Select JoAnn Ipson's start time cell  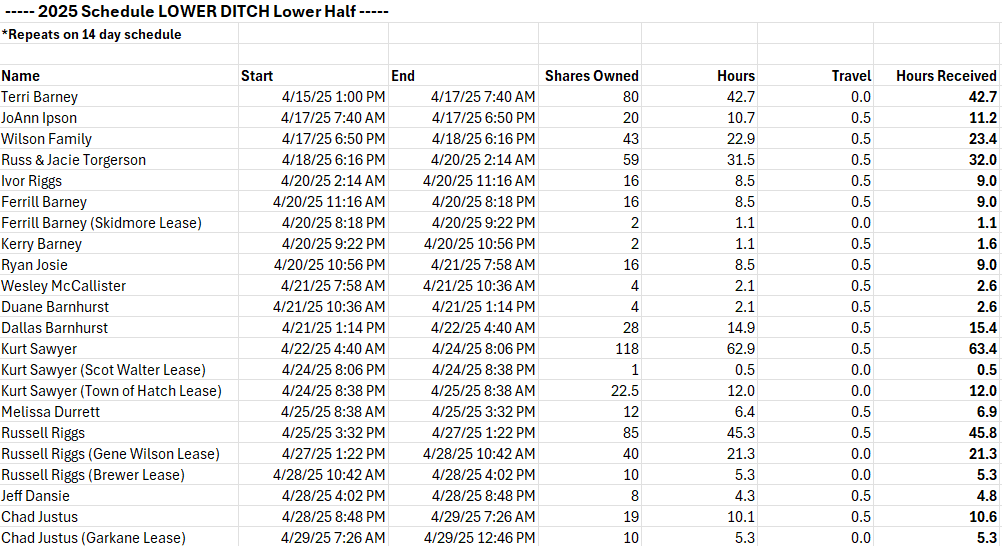tap(313, 118)
